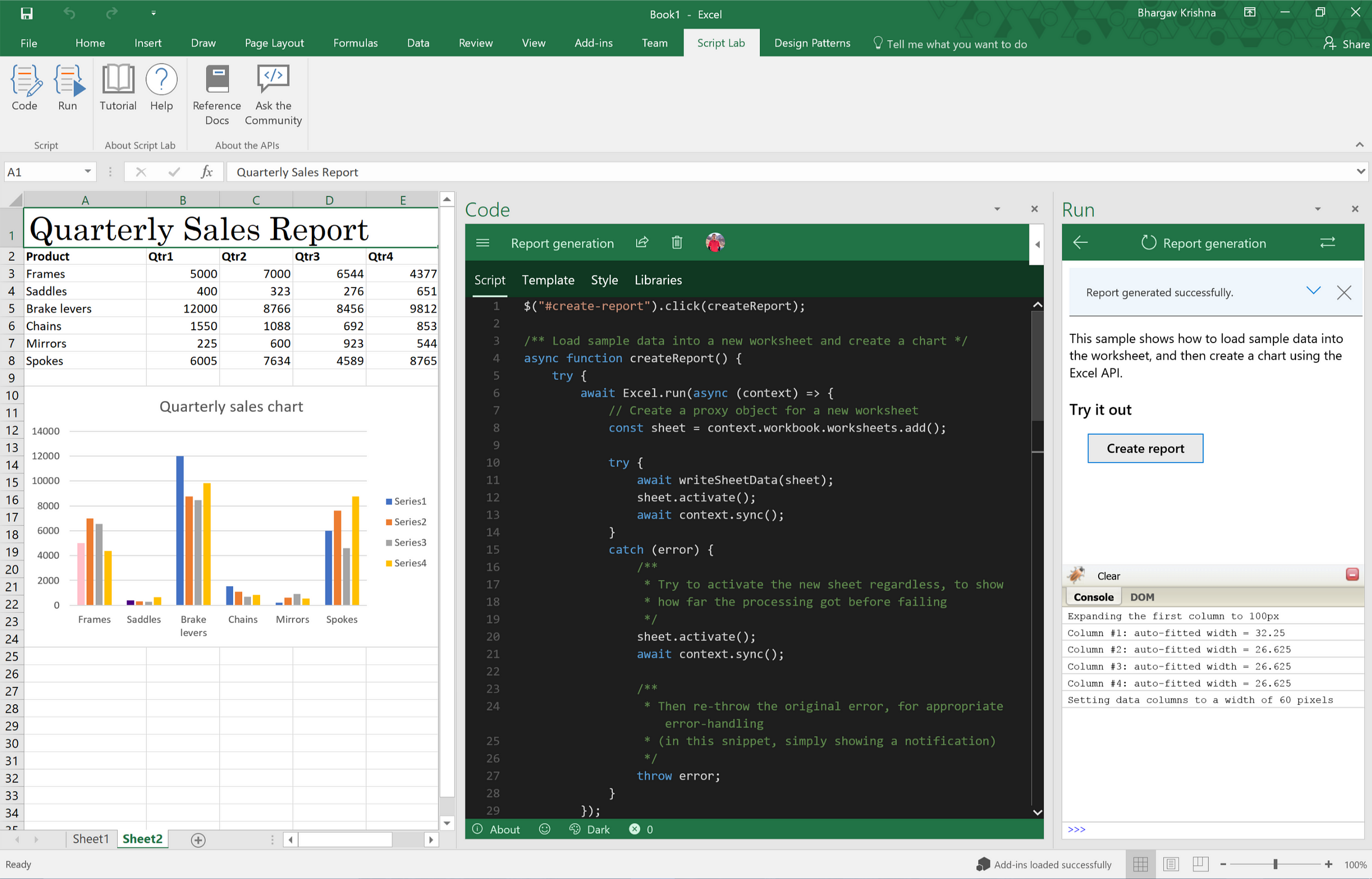Dismiss the report success notification
This screenshot has height=879, width=1372.
(1345, 292)
